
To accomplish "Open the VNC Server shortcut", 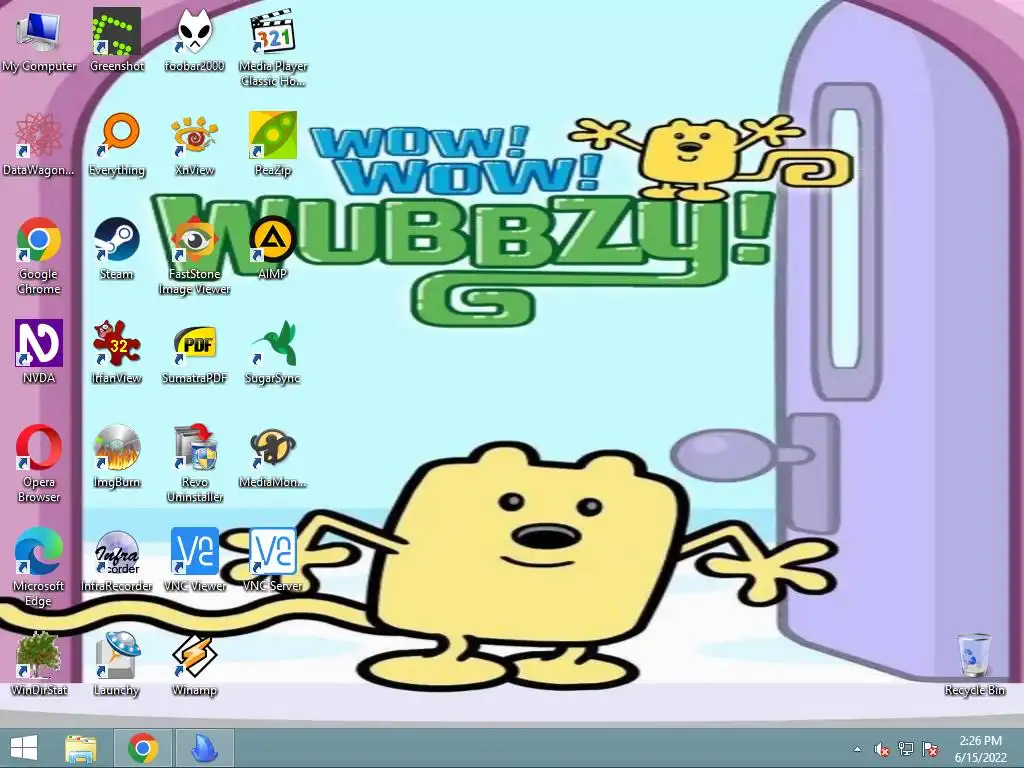I will click(x=273, y=561).
